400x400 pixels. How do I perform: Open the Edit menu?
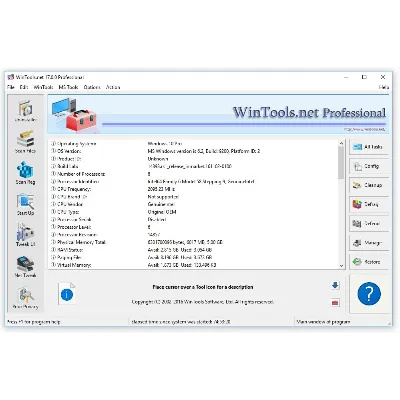click(x=24, y=87)
